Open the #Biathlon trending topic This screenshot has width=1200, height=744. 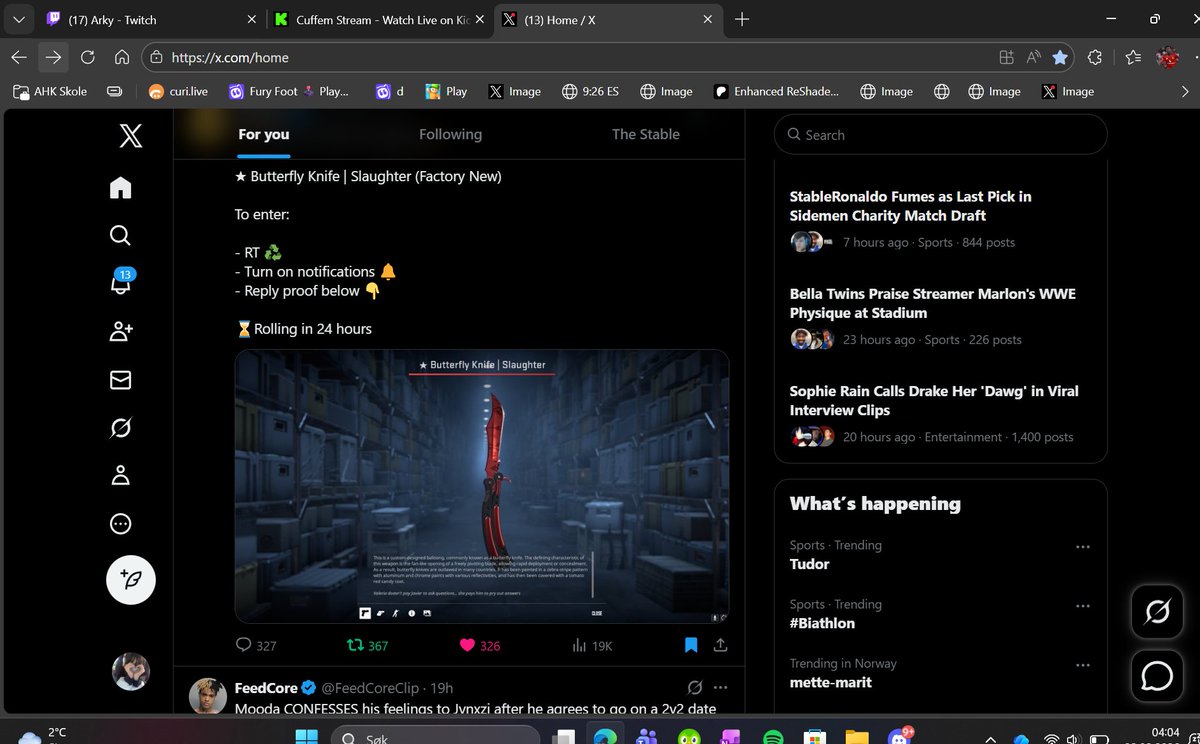pyautogui.click(x=822, y=623)
